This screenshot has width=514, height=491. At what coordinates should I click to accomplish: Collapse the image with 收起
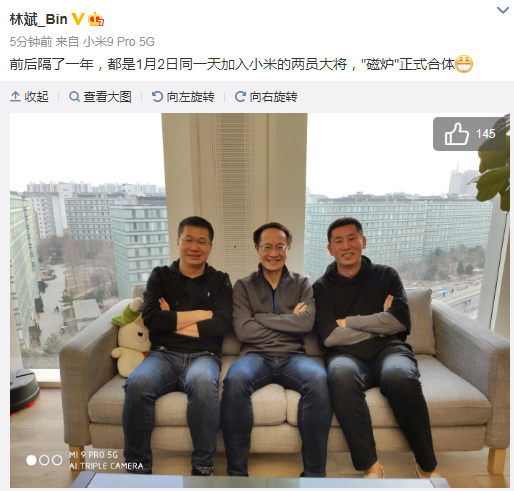tap(29, 97)
